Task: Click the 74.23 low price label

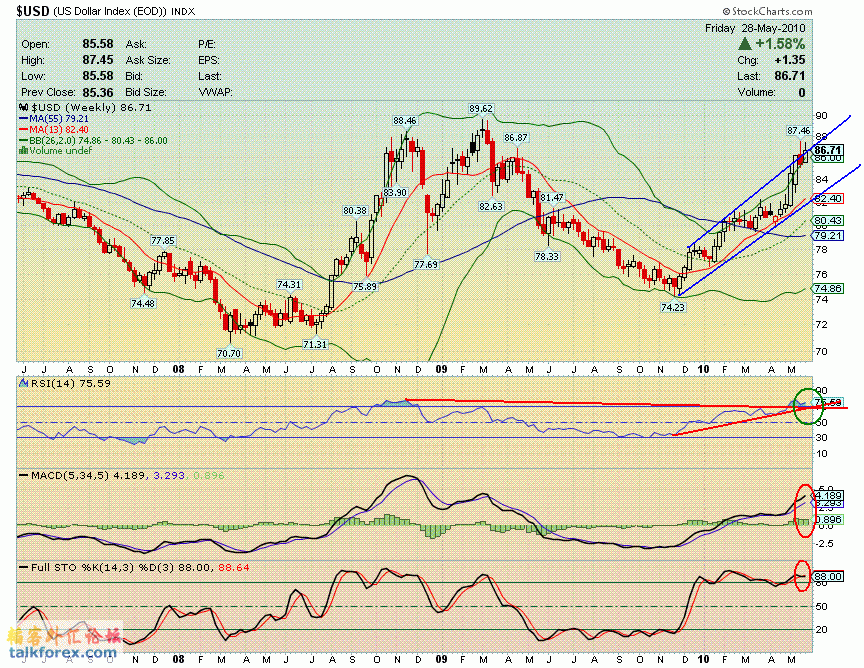Action: pyautogui.click(x=673, y=308)
